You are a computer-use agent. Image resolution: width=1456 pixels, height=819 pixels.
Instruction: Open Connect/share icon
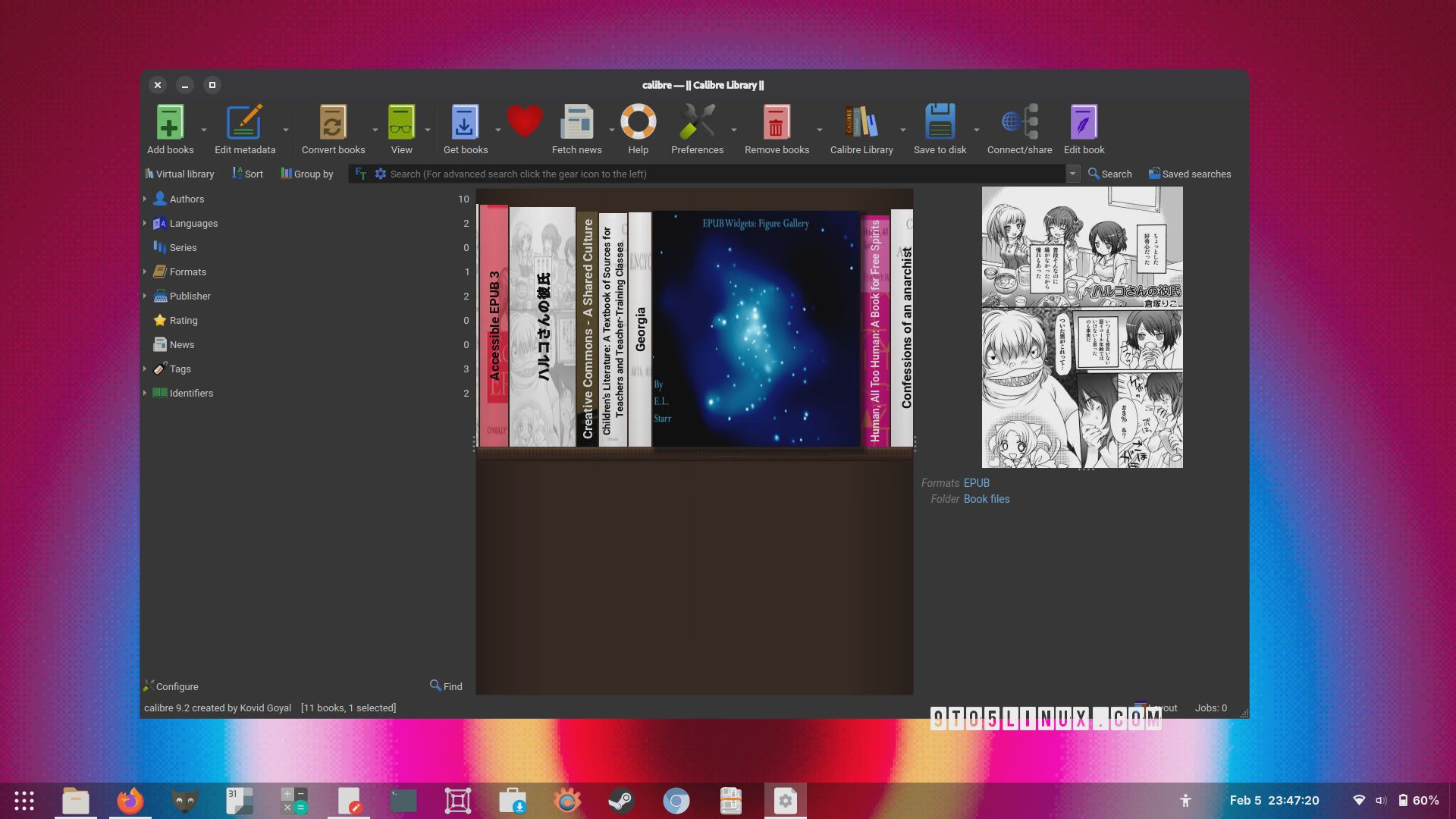click(1019, 122)
